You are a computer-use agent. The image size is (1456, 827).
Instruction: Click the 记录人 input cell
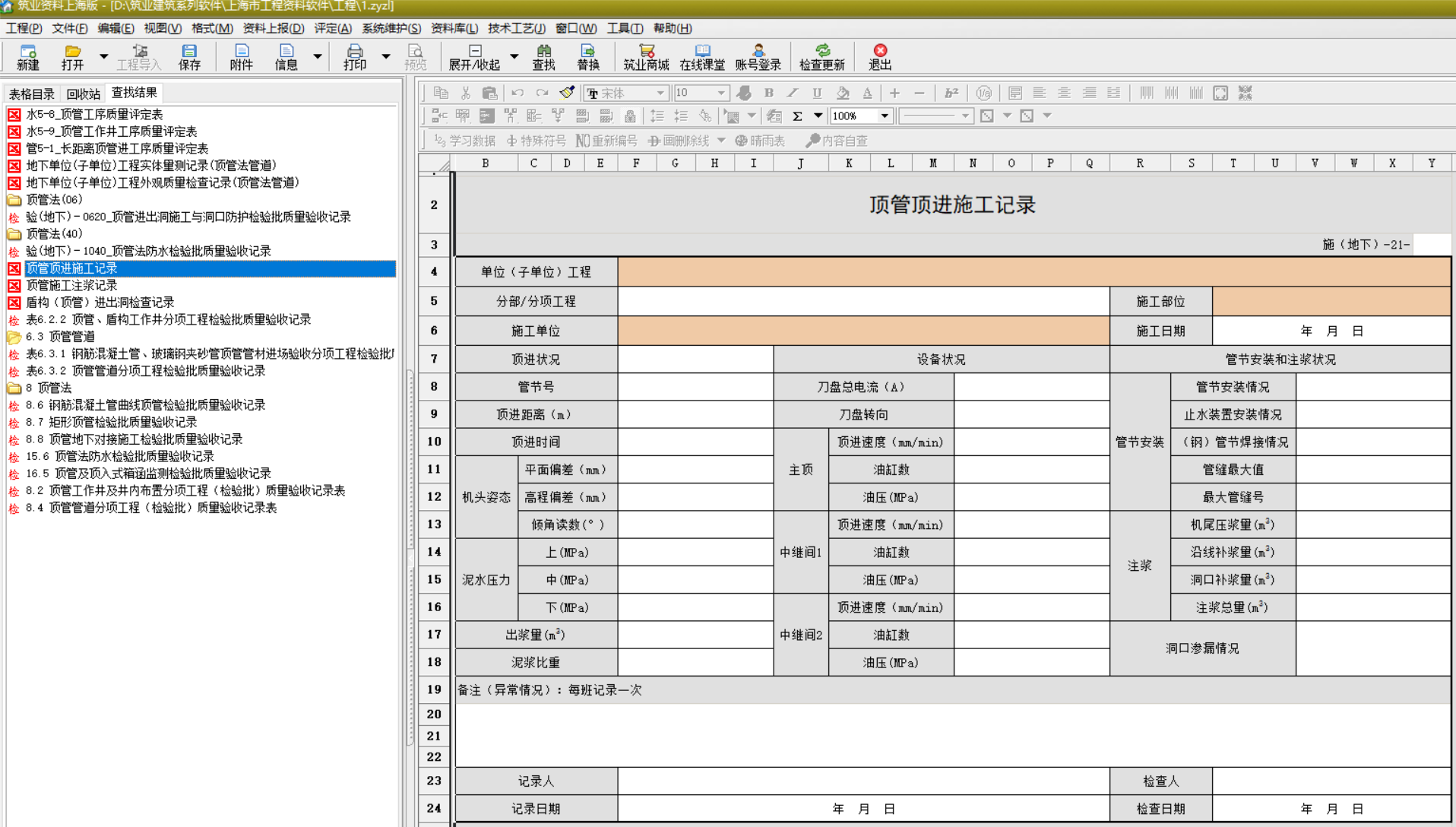(863, 781)
